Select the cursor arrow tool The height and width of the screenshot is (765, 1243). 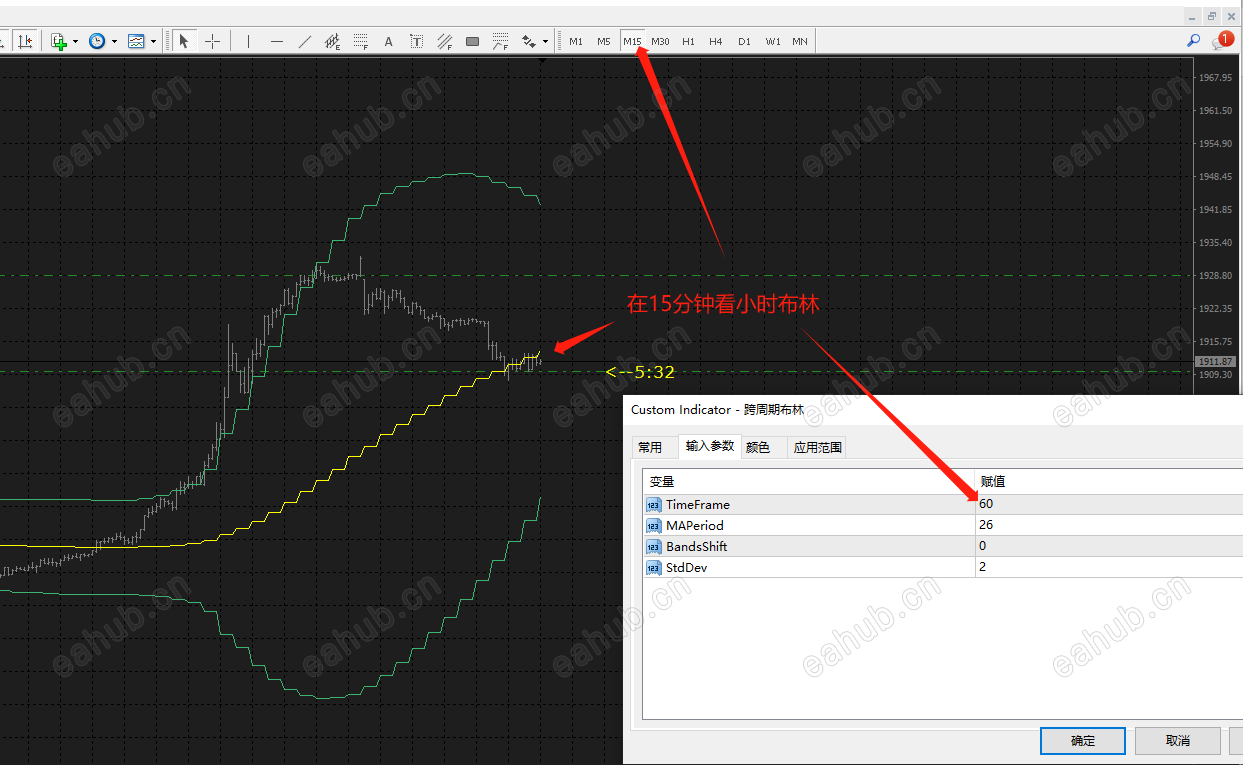click(x=184, y=41)
